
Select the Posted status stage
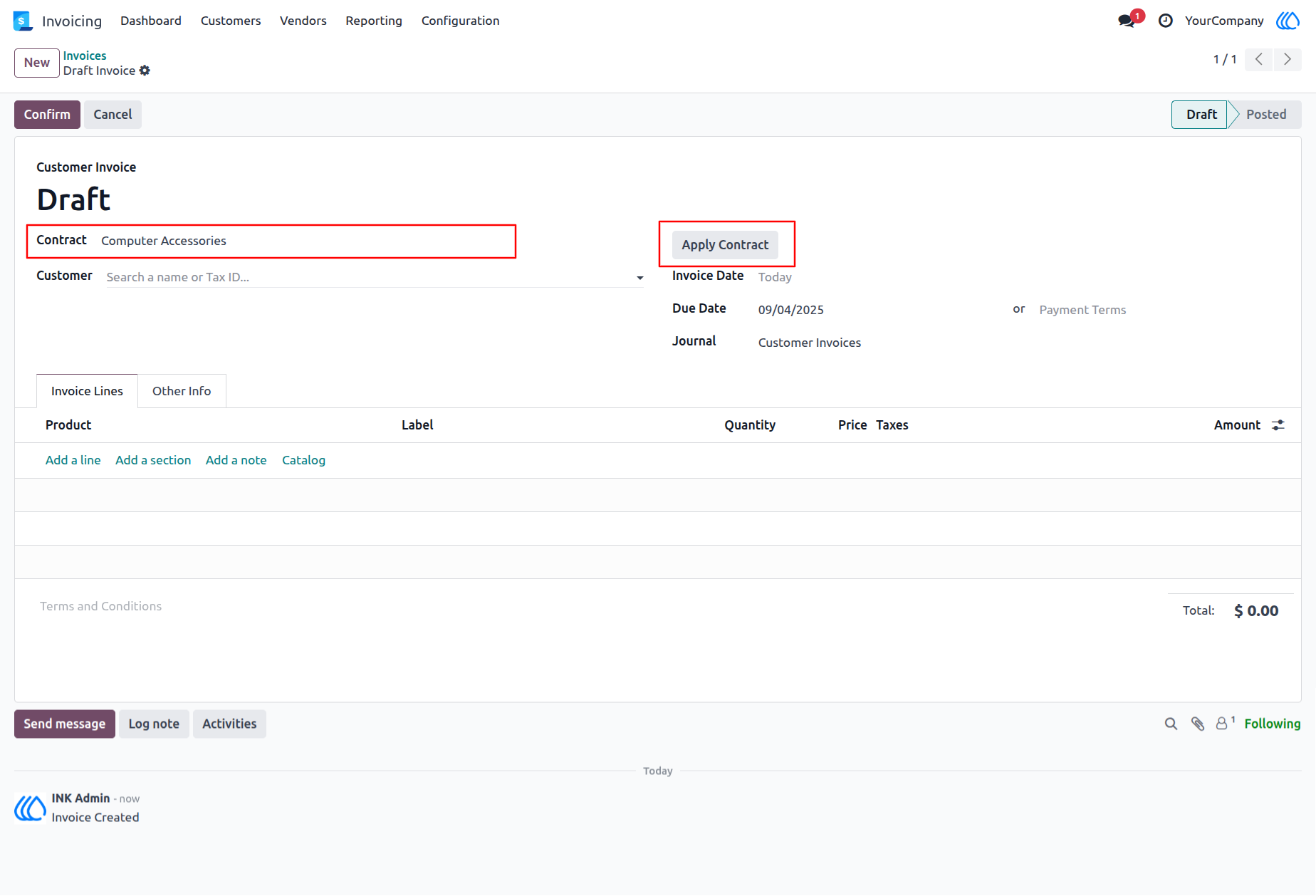1265,115
